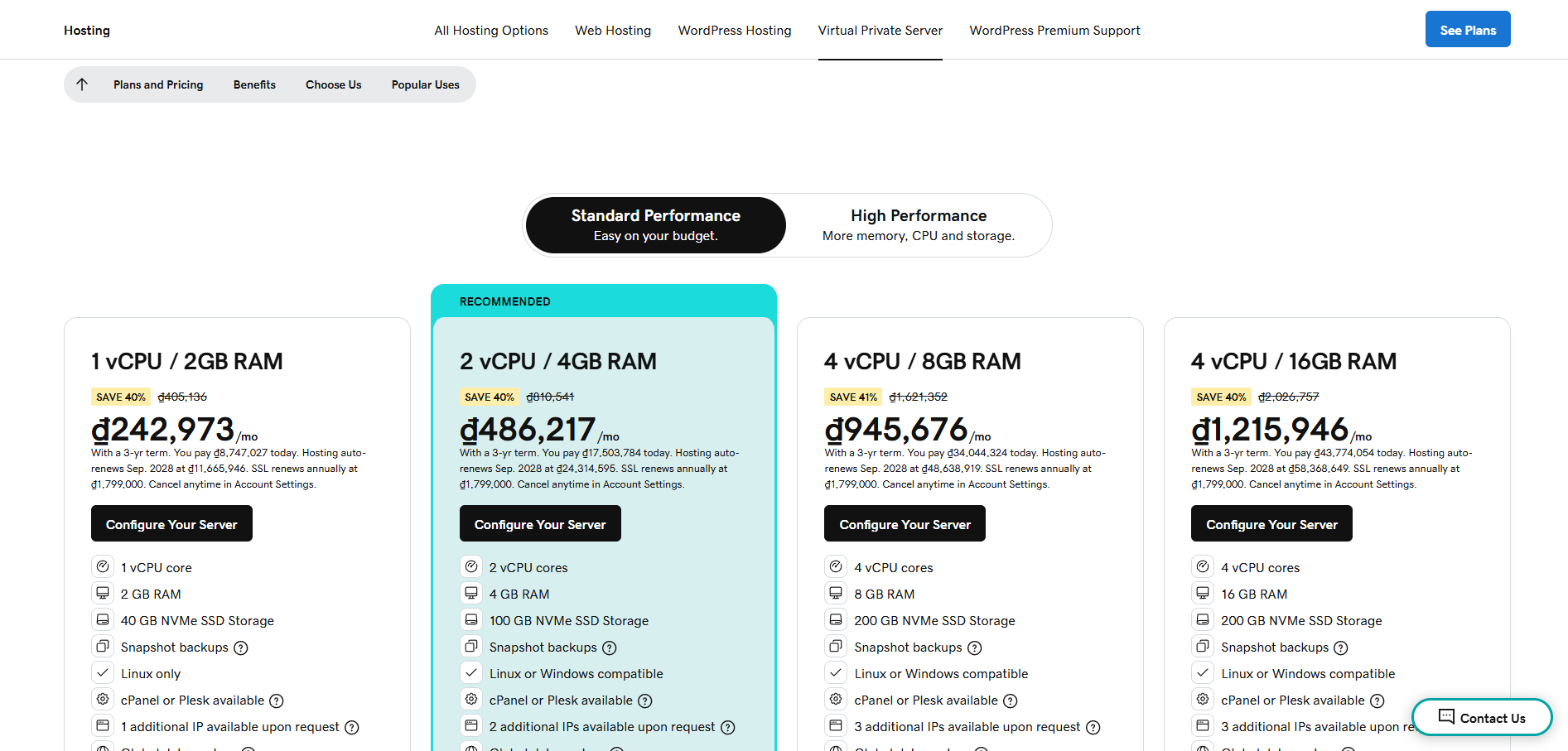Select Standard Performance toggle option

coord(655,225)
